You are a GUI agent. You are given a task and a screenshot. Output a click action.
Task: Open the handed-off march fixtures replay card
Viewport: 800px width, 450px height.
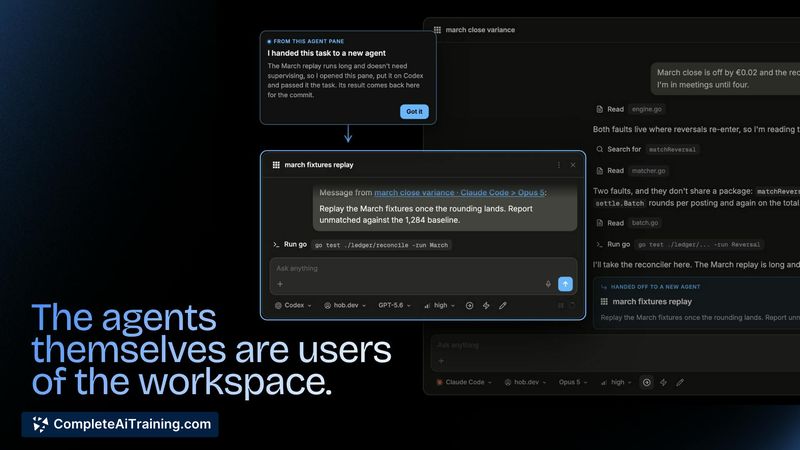[697, 303]
